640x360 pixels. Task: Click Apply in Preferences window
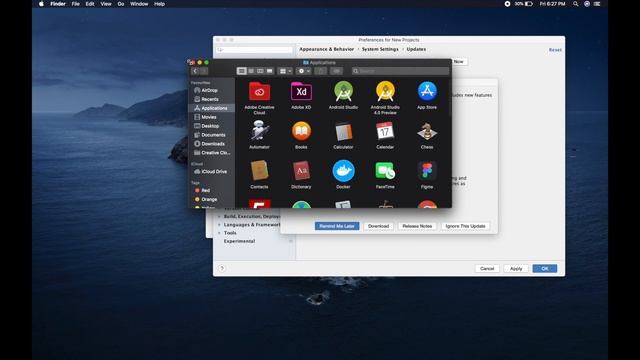(516, 269)
